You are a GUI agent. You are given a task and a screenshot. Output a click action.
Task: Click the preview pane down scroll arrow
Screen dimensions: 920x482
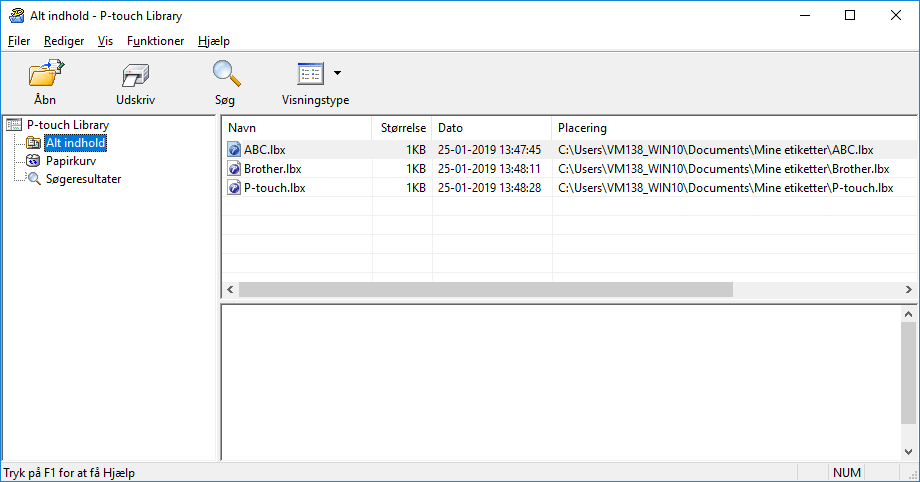[908, 451]
